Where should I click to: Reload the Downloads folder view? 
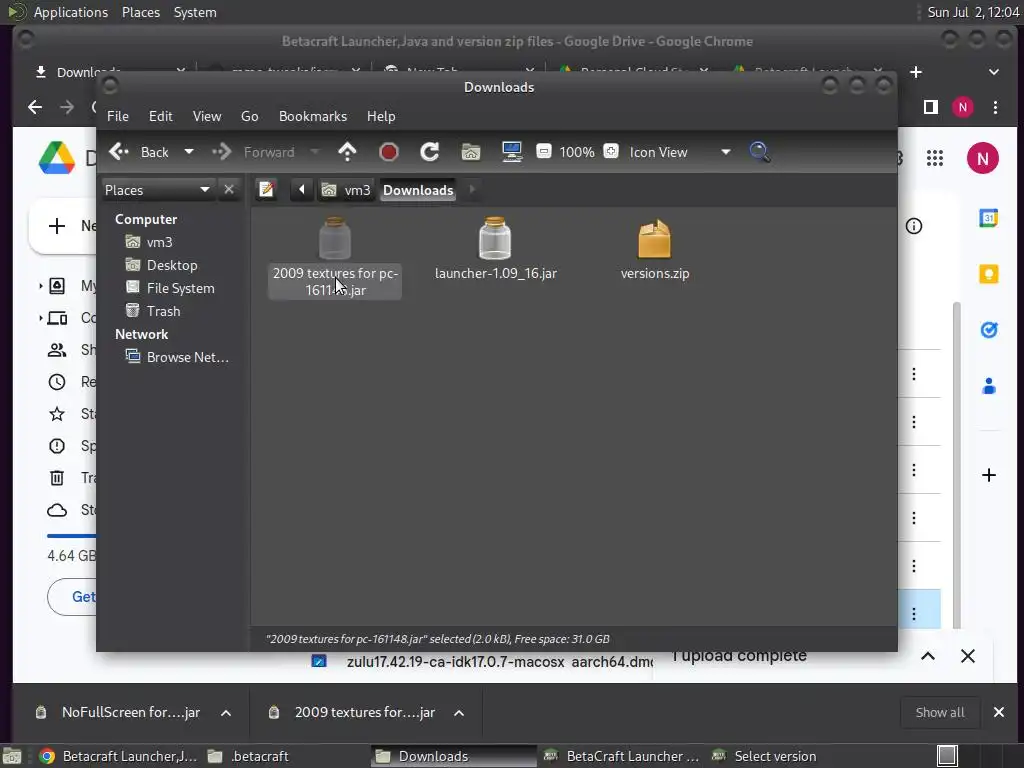point(429,152)
